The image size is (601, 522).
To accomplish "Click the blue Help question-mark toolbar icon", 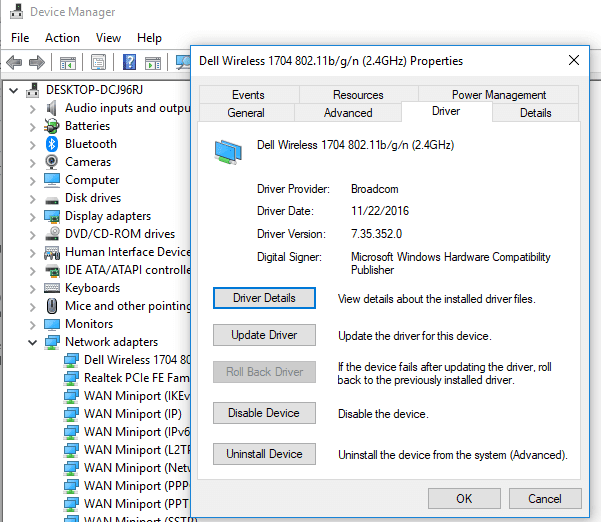I will pyautogui.click(x=129, y=62).
